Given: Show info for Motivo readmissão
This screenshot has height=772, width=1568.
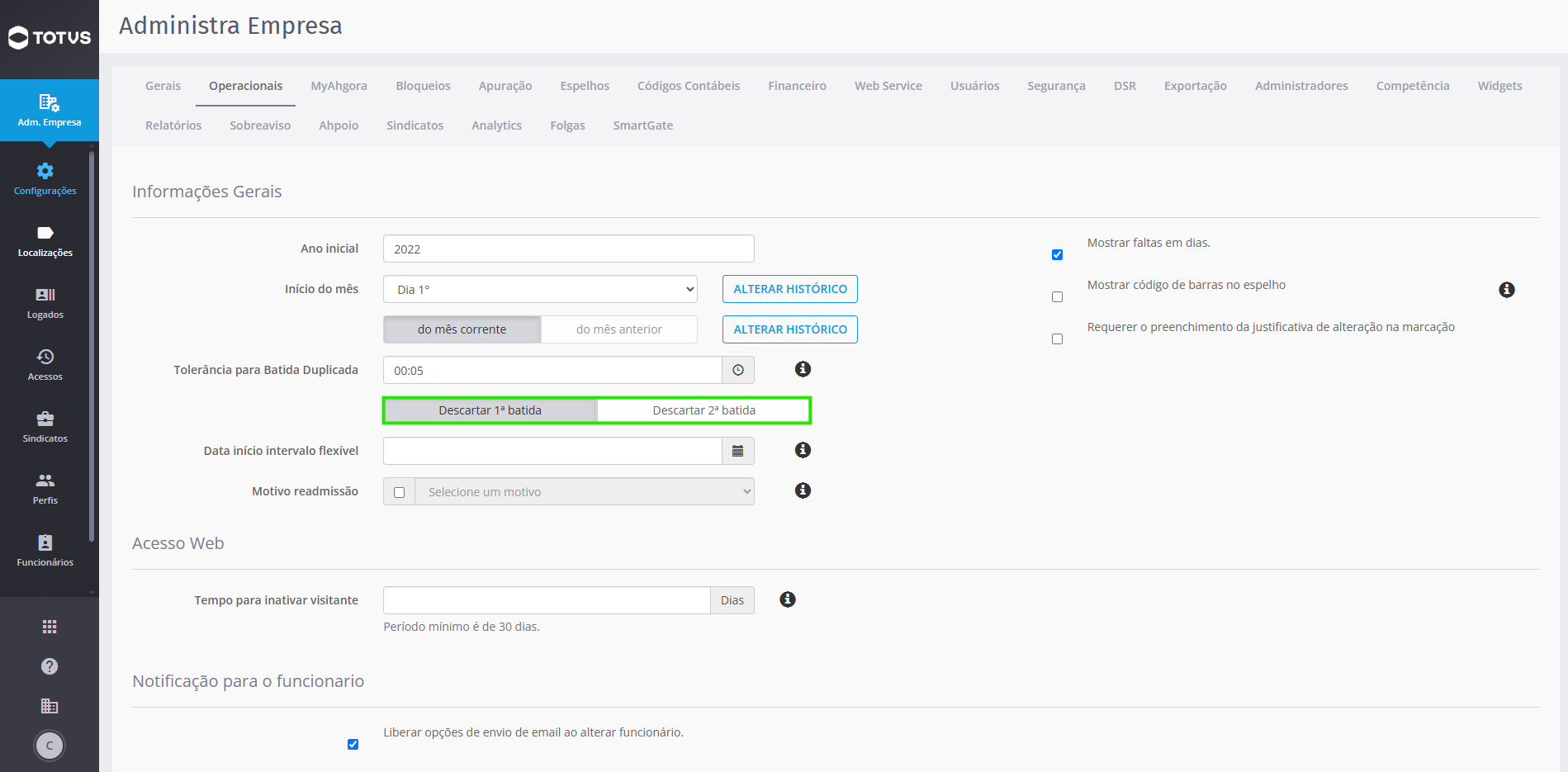Looking at the screenshot, I should pos(803,490).
